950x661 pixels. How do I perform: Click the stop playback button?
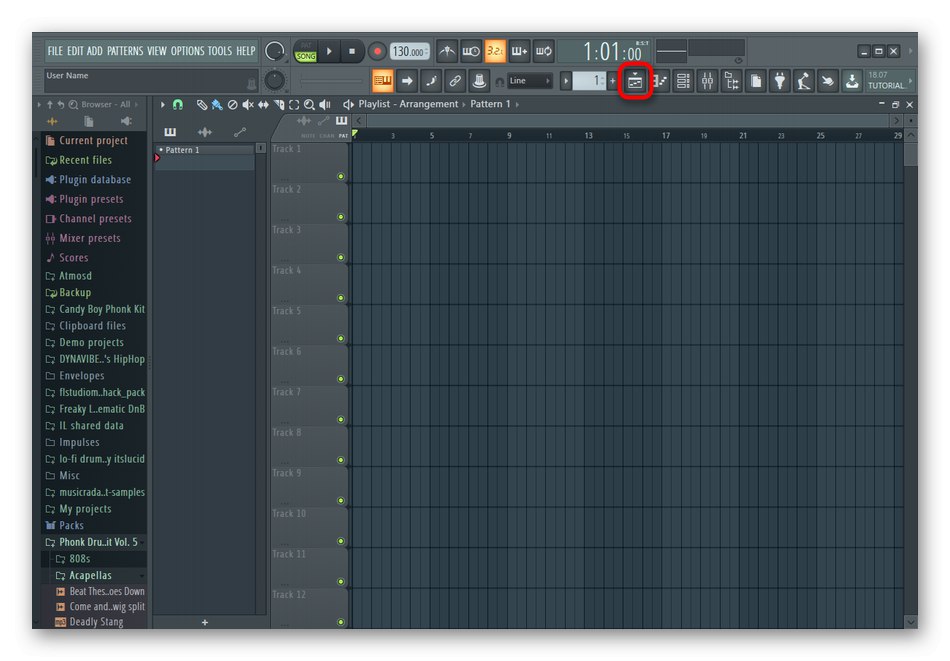[352, 51]
